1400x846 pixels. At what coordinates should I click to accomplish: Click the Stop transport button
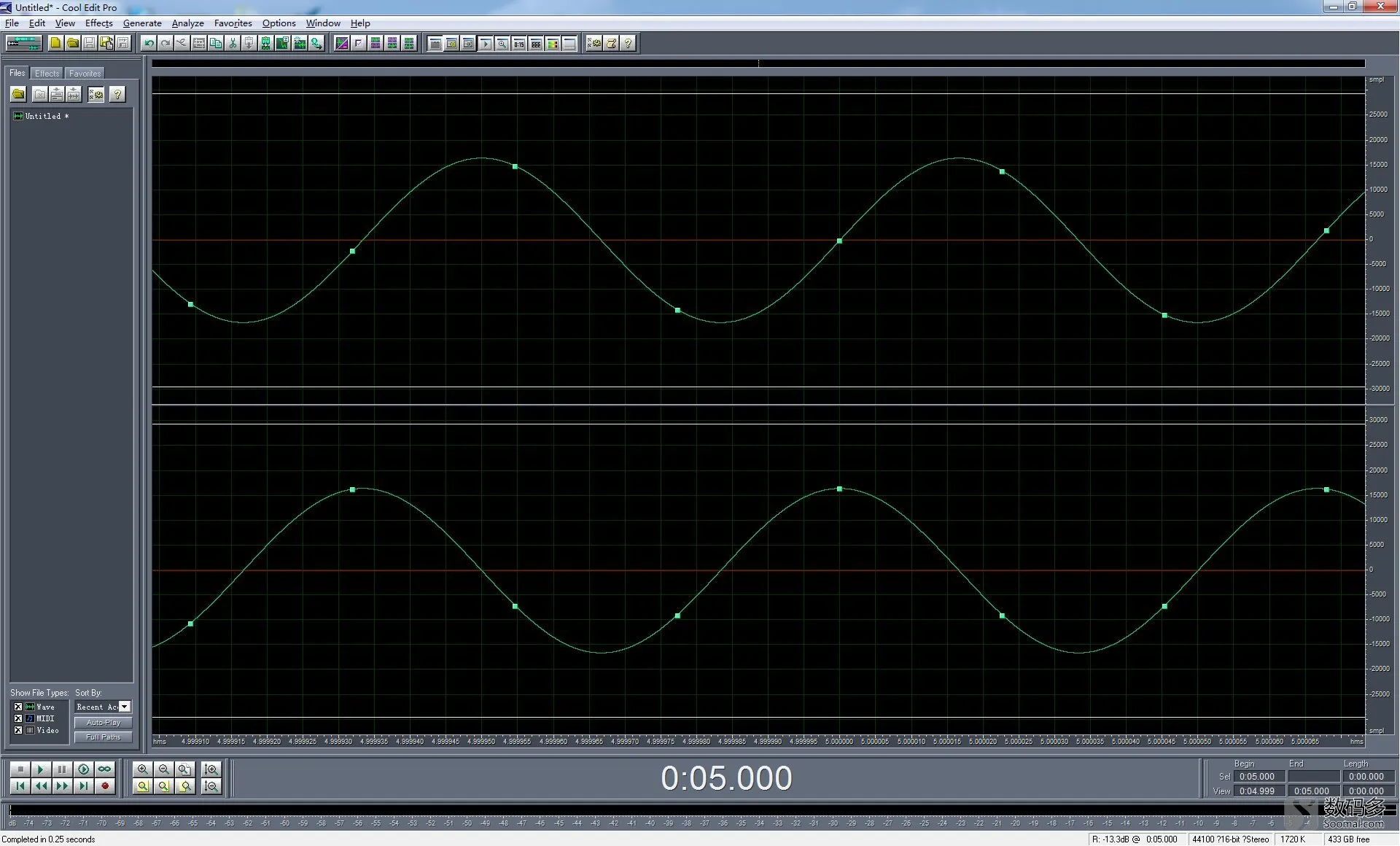[x=20, y=769]
